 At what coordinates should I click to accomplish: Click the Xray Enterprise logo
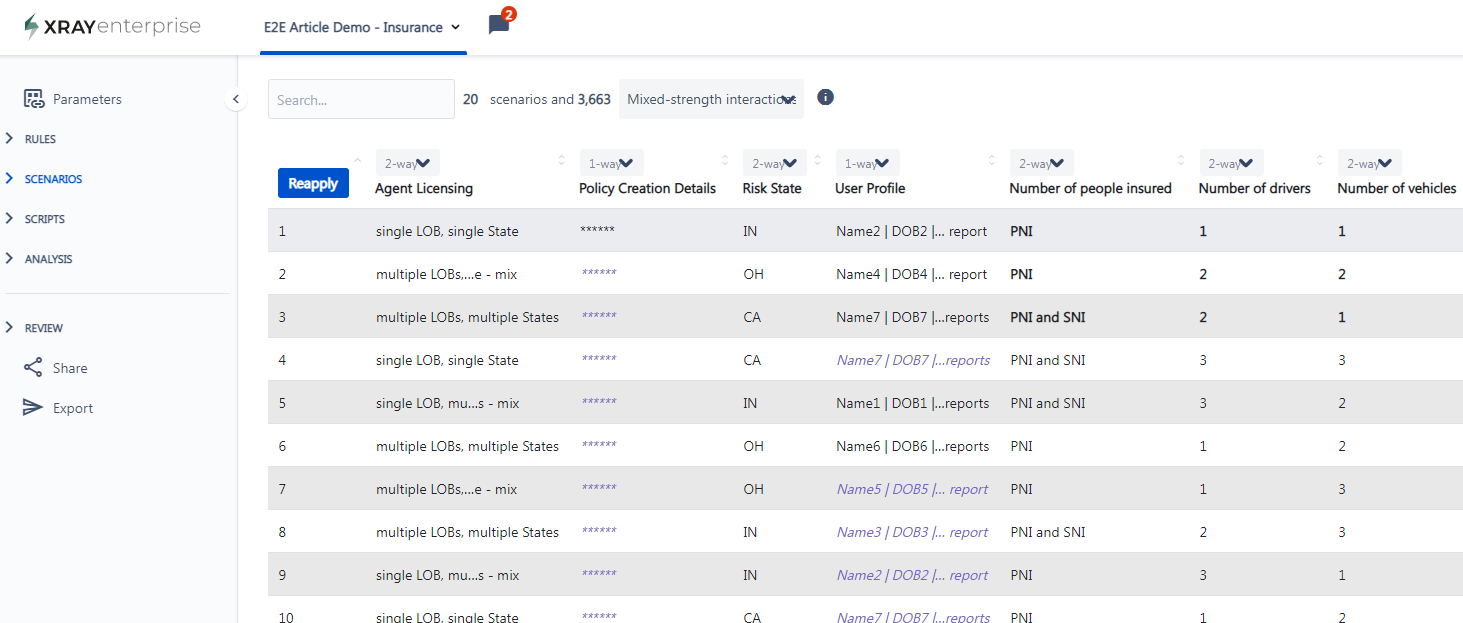(112, 27)
